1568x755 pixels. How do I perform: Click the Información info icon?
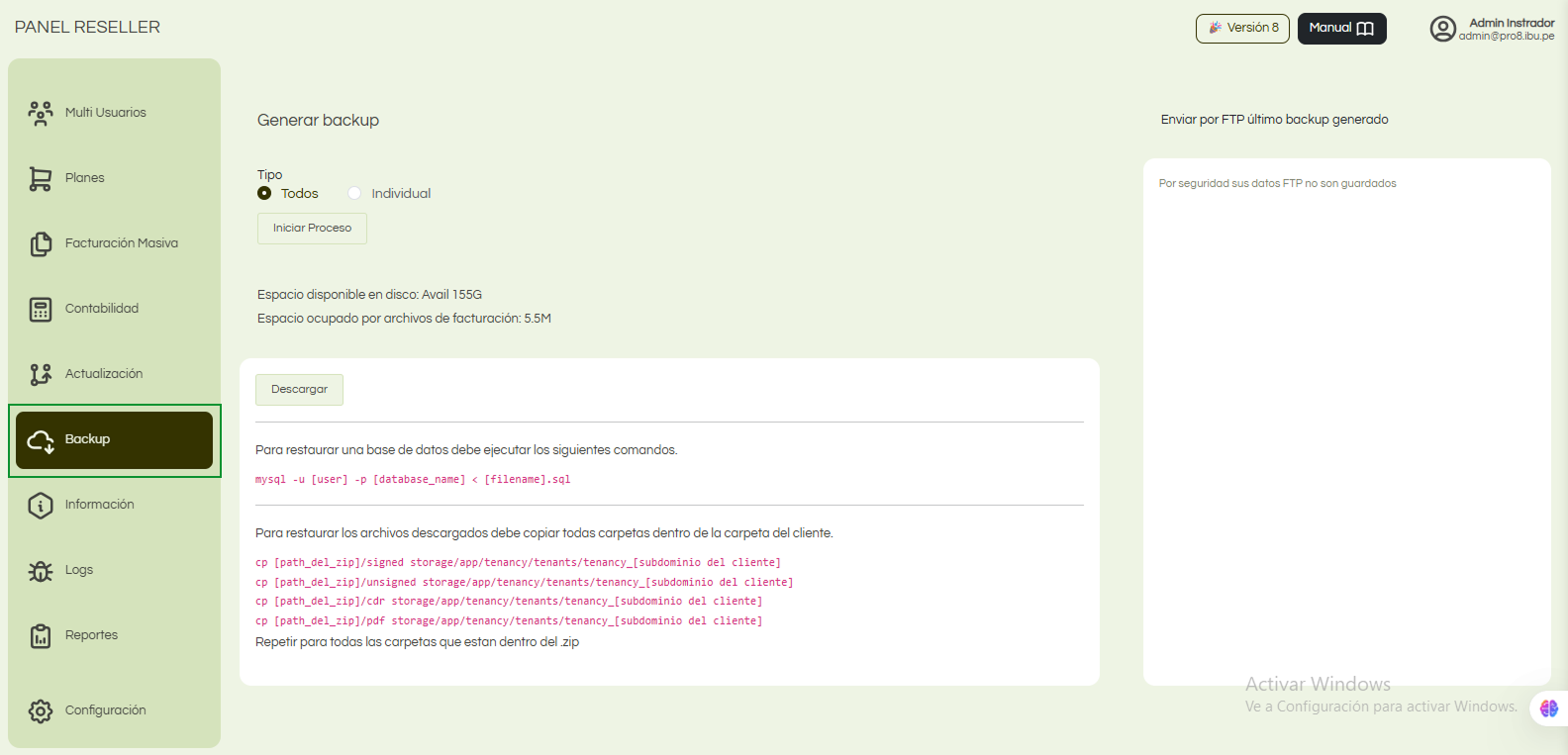(x=41, y=505)
